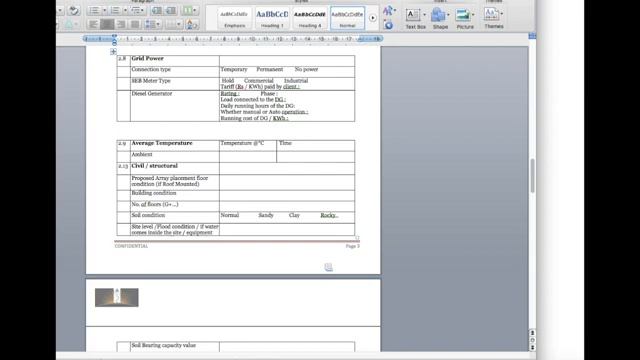Apply a bulleted list
The height and width of the screenshot is (360, 640).
point(94,10)
